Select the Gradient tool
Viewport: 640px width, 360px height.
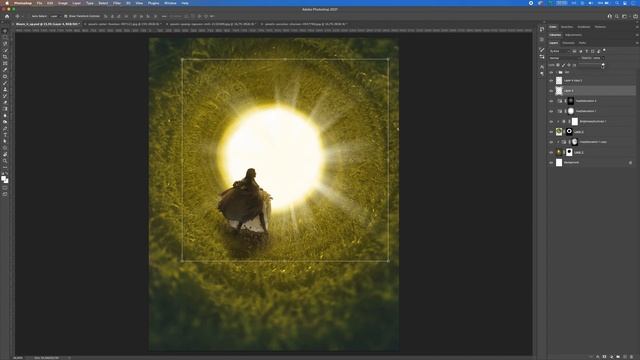point(5,109)
